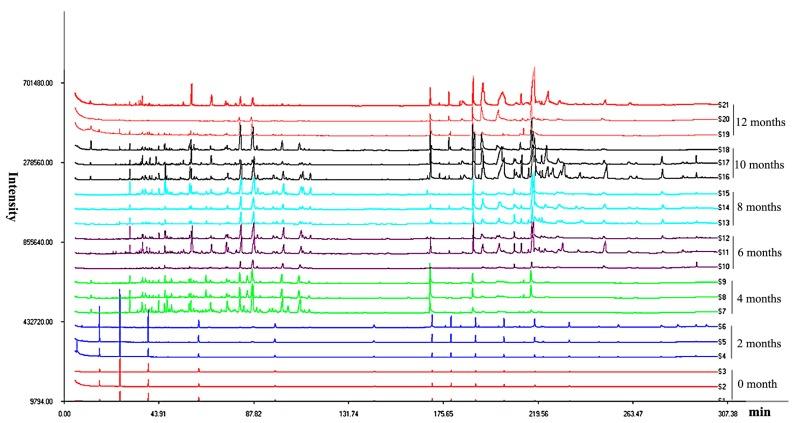Click the 'min' x-axis unit label

click(761, 412)
